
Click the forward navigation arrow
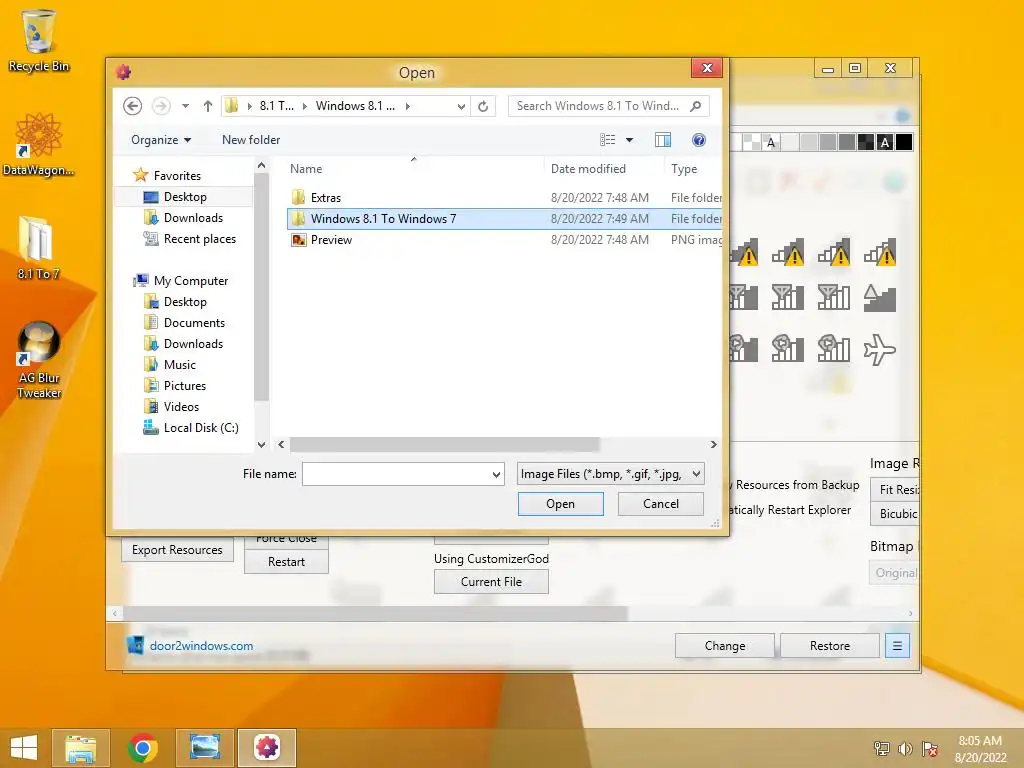coord(161,106)
